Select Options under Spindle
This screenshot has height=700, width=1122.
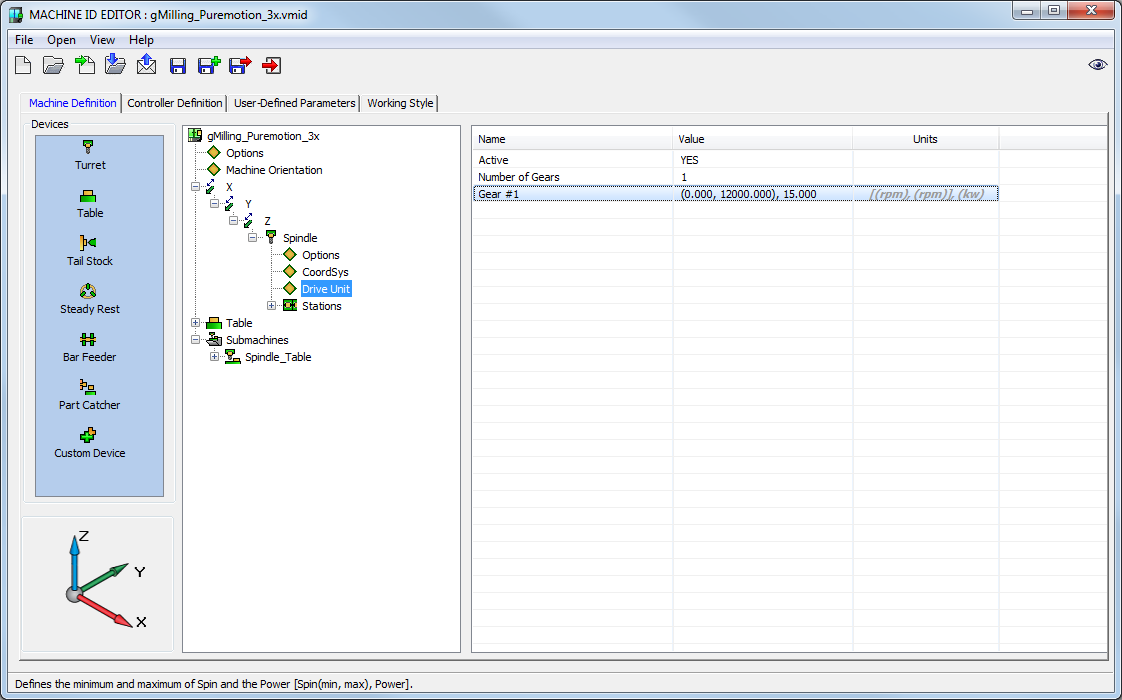point(321,256)
